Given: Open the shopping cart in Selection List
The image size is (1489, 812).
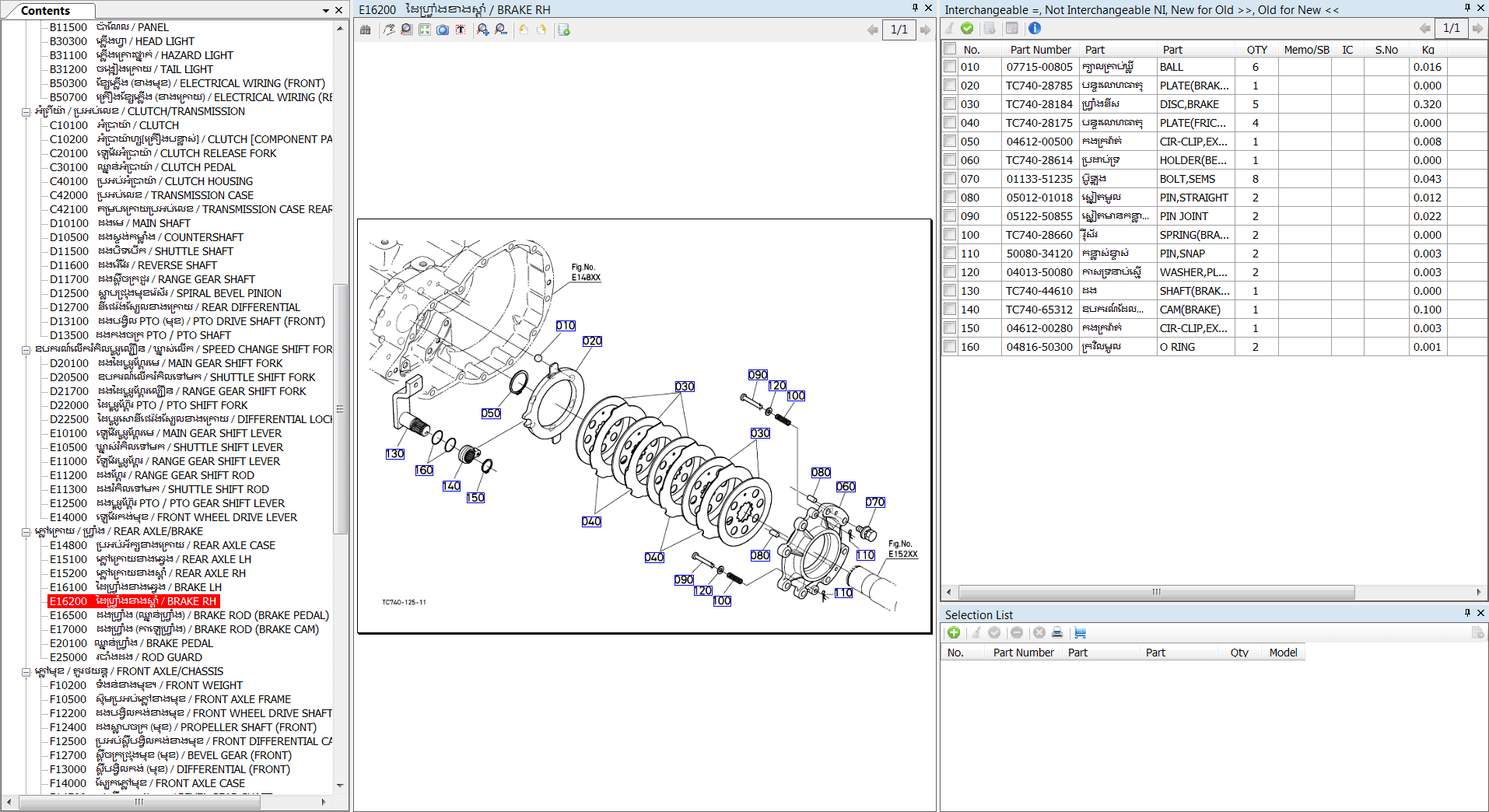Looking at the screenshot, I should [x=1080, y=632].
